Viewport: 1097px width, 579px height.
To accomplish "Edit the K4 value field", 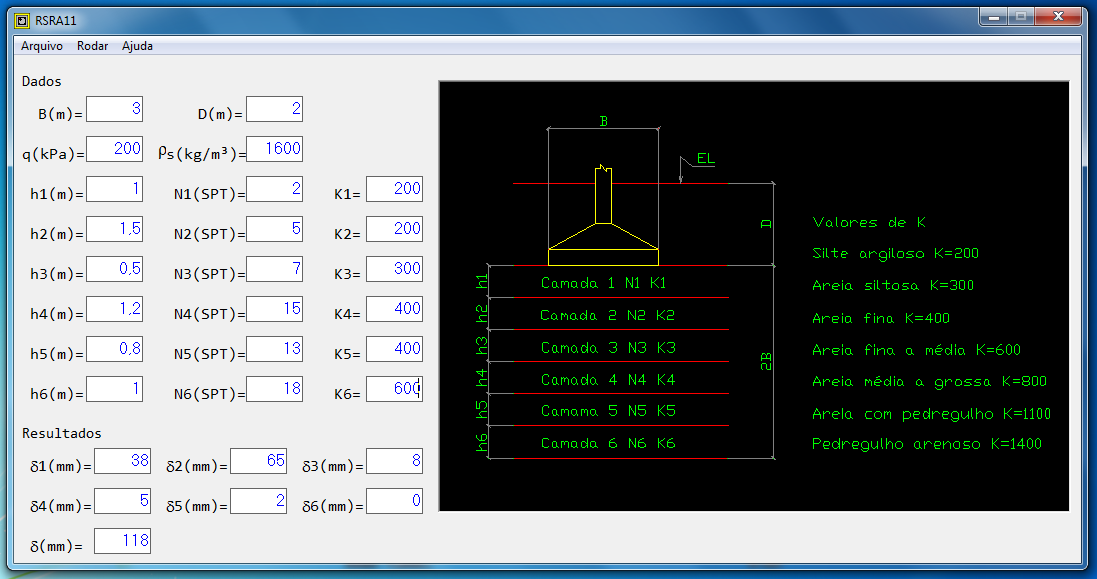I will pos(395,309).
